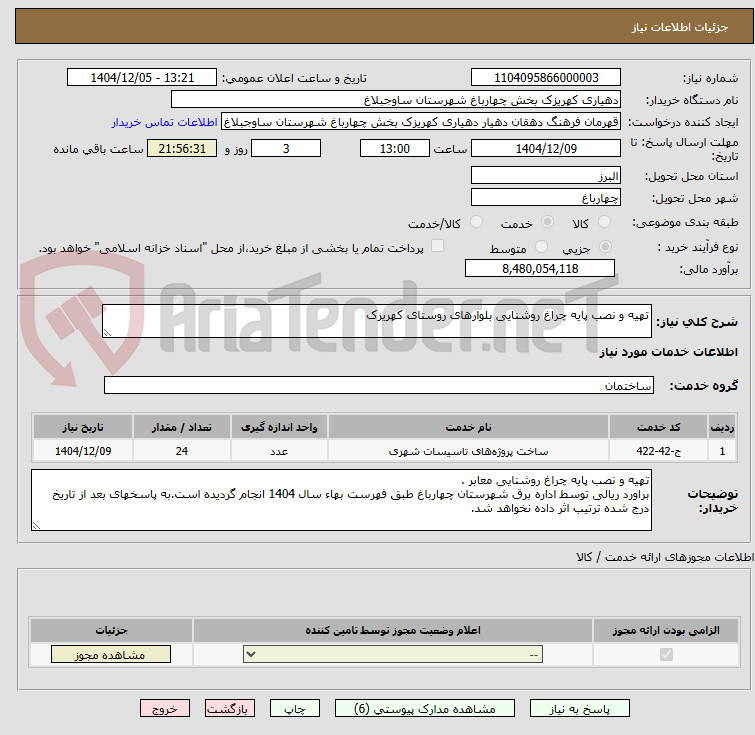Viewport: 755px width, 735px height.
Task: Click the row number cell 1
Action: click(722, 451)
